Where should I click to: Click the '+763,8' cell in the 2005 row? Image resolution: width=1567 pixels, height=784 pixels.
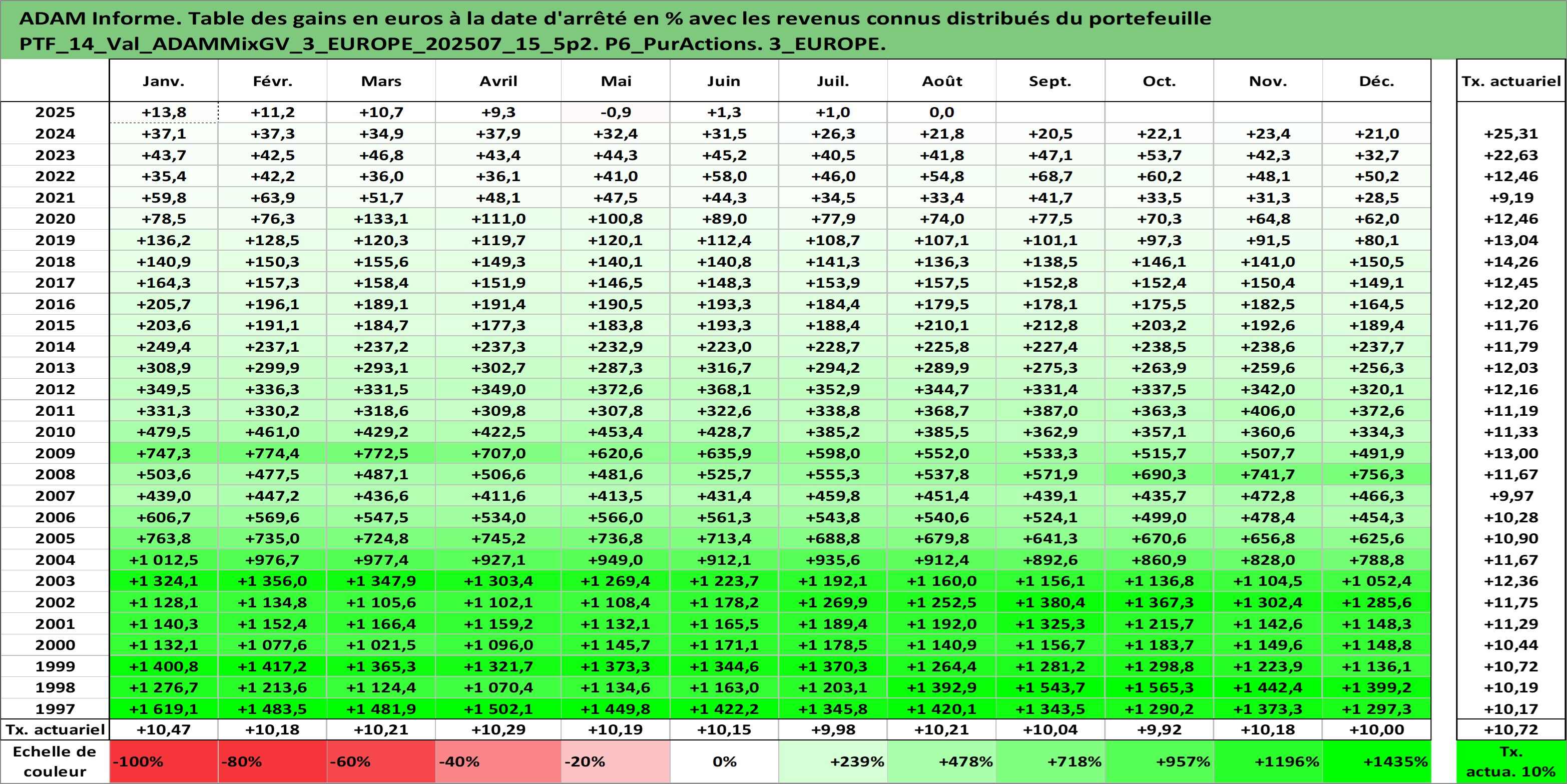[164, 538]
